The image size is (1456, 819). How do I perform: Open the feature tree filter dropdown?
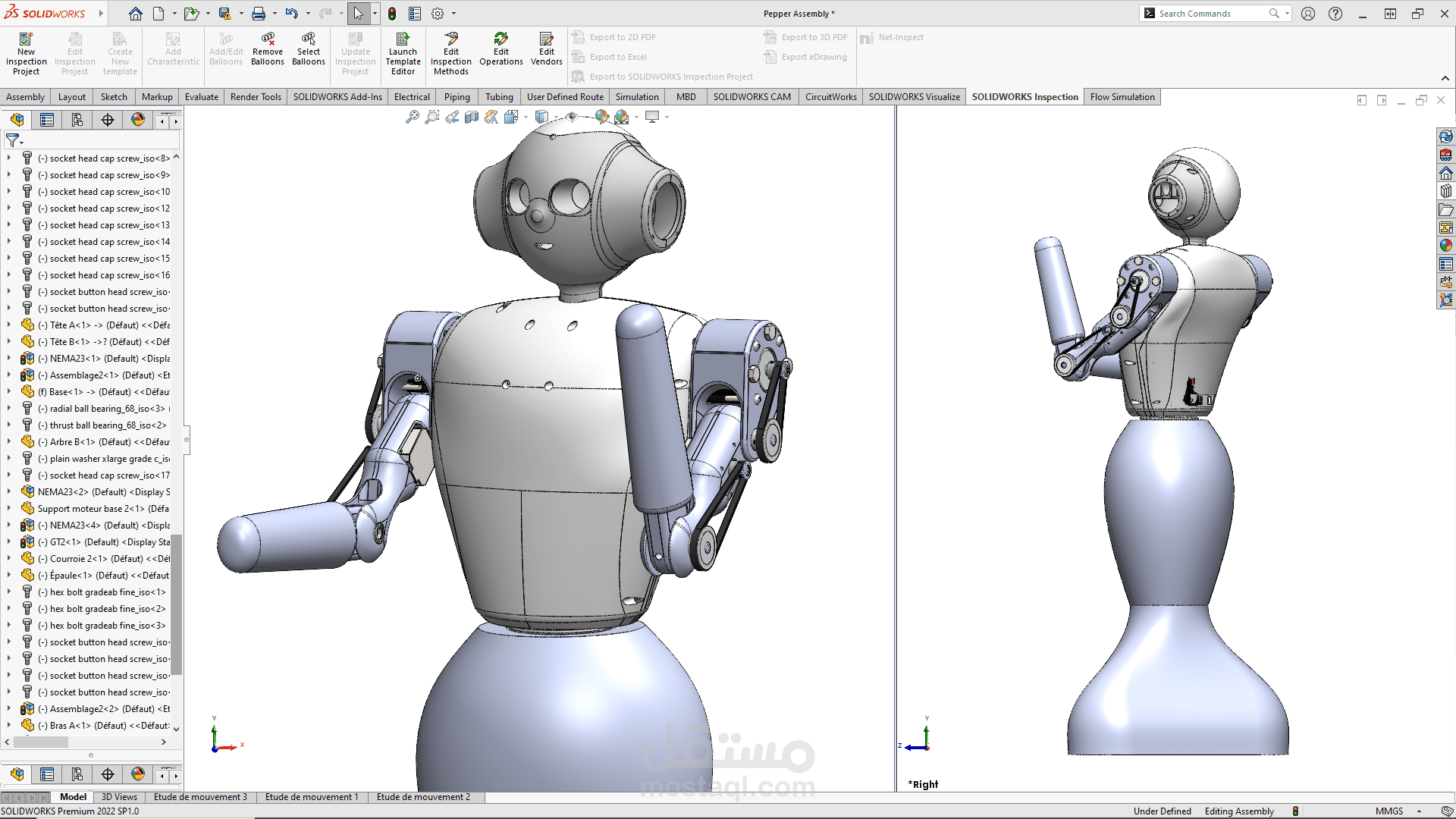tap(14, 141)
